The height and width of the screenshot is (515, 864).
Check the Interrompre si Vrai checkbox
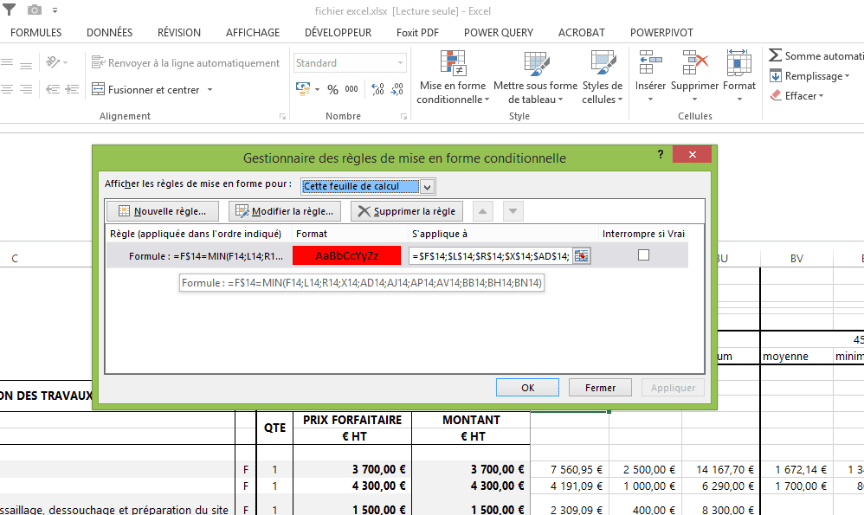pos(643,255)
